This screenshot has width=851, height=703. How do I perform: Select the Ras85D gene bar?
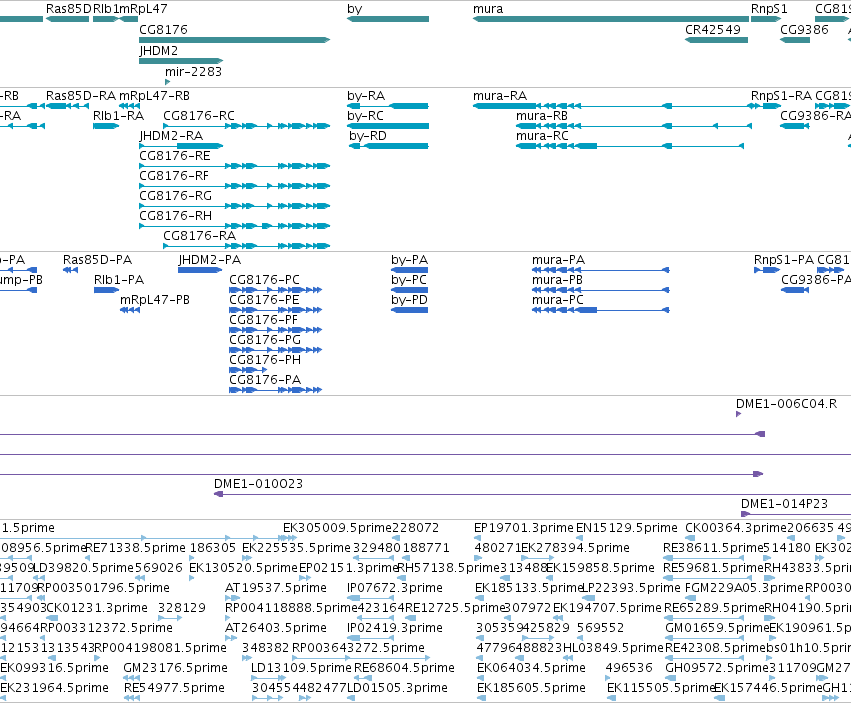[67, 19]
